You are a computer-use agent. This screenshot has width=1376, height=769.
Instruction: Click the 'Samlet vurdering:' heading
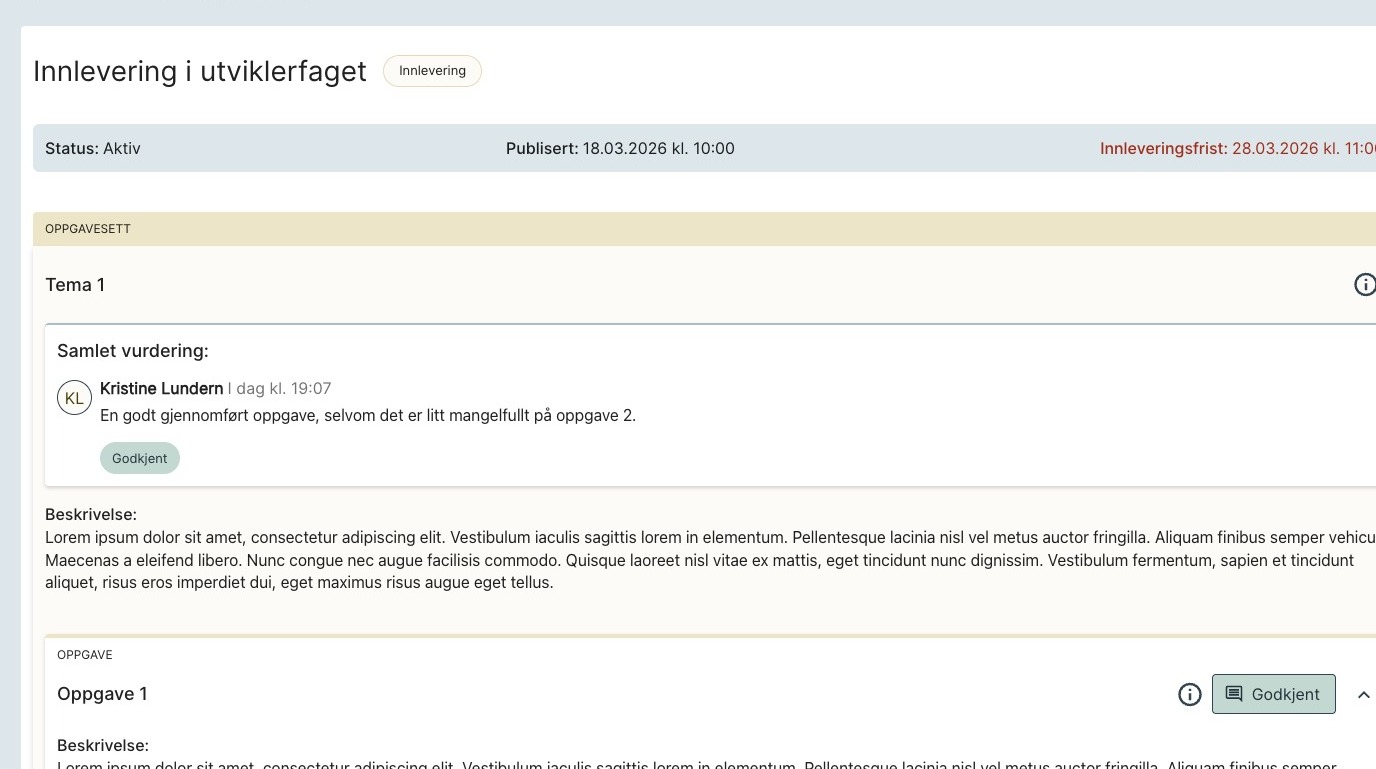pyautogui.click(x=132, y=351)
